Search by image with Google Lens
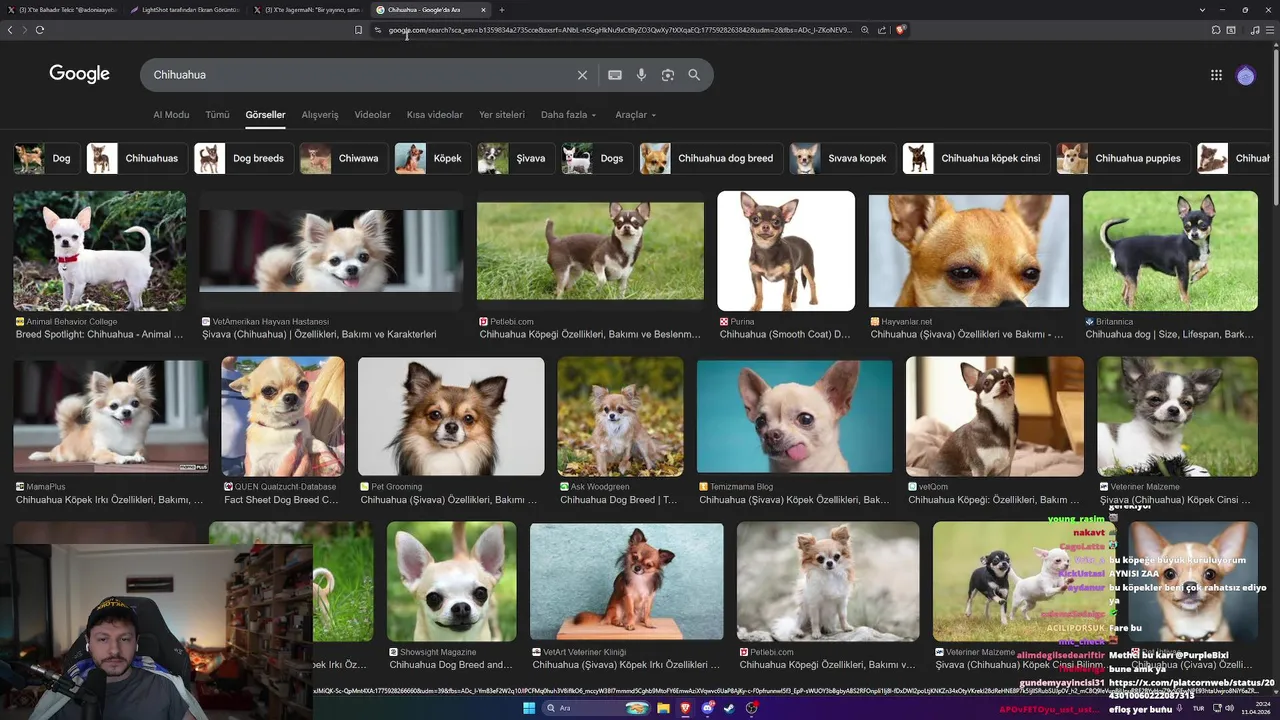This screenshot has width=1280, height=720. pyautogui.click(x=668, y=75)
